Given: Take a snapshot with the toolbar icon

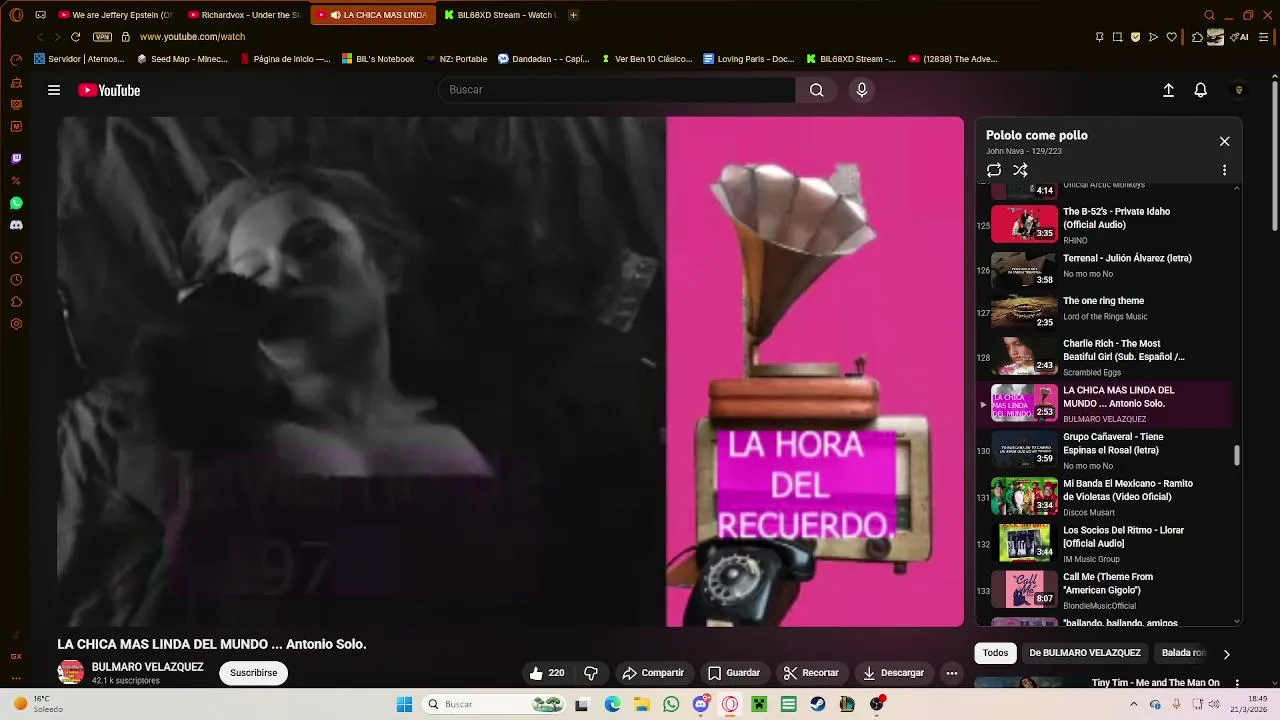Looking at the screenshot, I should tap(1118, 37).
